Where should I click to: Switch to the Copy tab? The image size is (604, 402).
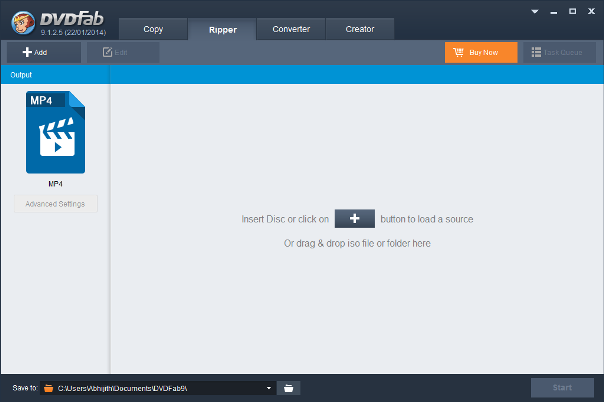pyautogui.click(x=153, y=29)
